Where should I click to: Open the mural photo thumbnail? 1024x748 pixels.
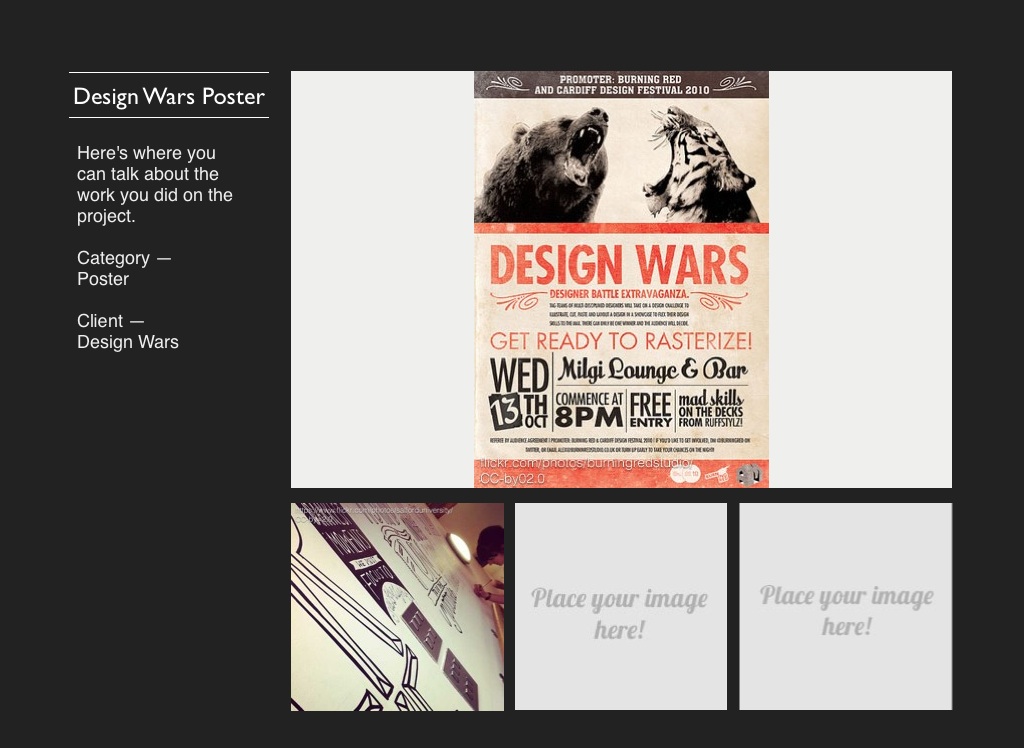pyautogui.click(x=397, y=607)
